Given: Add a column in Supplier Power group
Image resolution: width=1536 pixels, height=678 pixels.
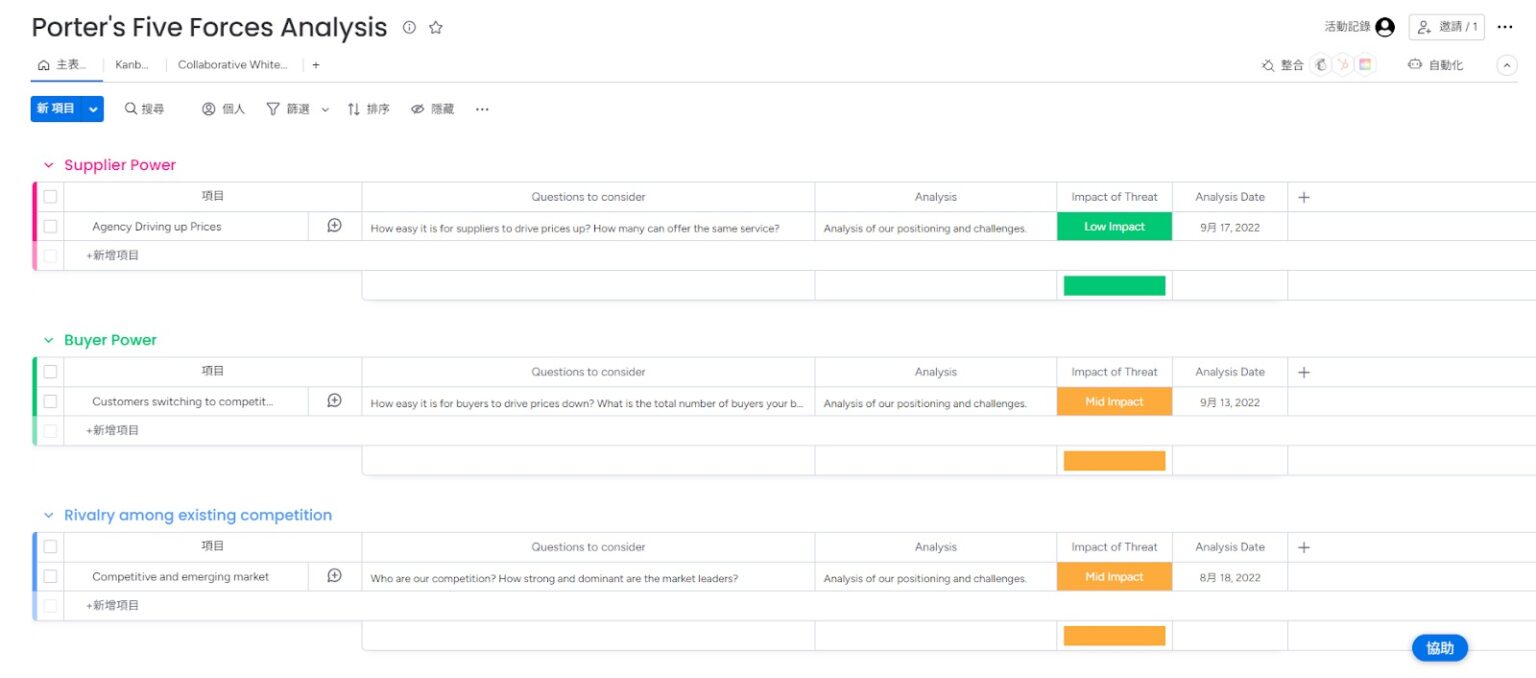Looking at the screenshot, I should tap(1304, 197).
